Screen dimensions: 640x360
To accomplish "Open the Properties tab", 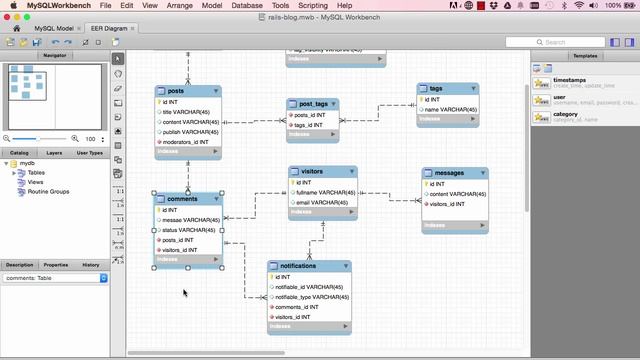I will point(56,265).
